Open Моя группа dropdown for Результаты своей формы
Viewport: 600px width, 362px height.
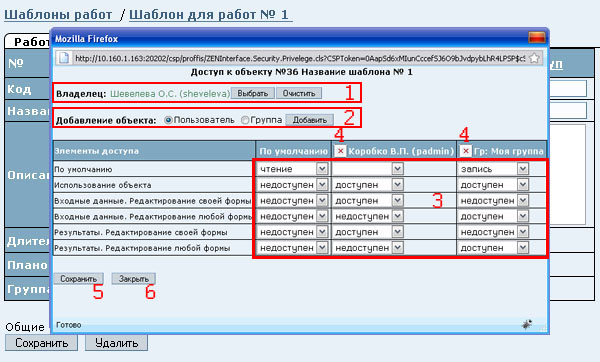click(494, 232)
